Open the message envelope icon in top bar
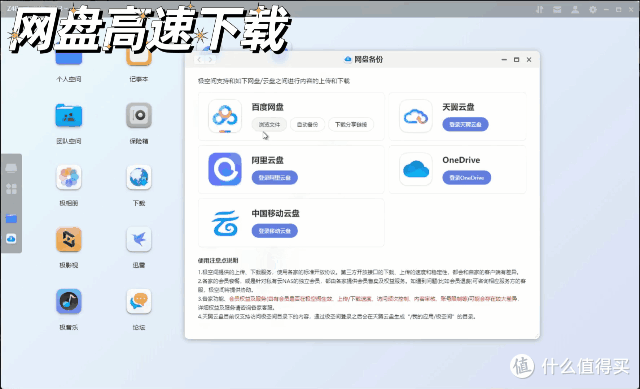 (x=557, y=9)
